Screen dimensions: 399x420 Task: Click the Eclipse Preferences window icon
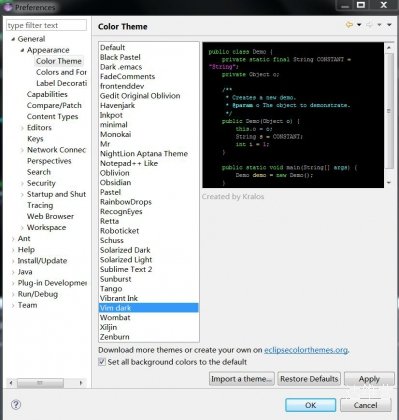point(8,7)
